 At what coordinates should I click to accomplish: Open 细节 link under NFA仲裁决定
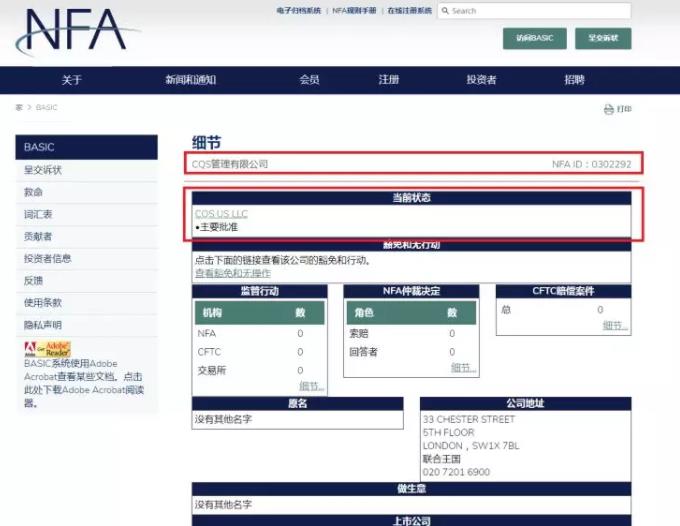[x=463, y=368]
